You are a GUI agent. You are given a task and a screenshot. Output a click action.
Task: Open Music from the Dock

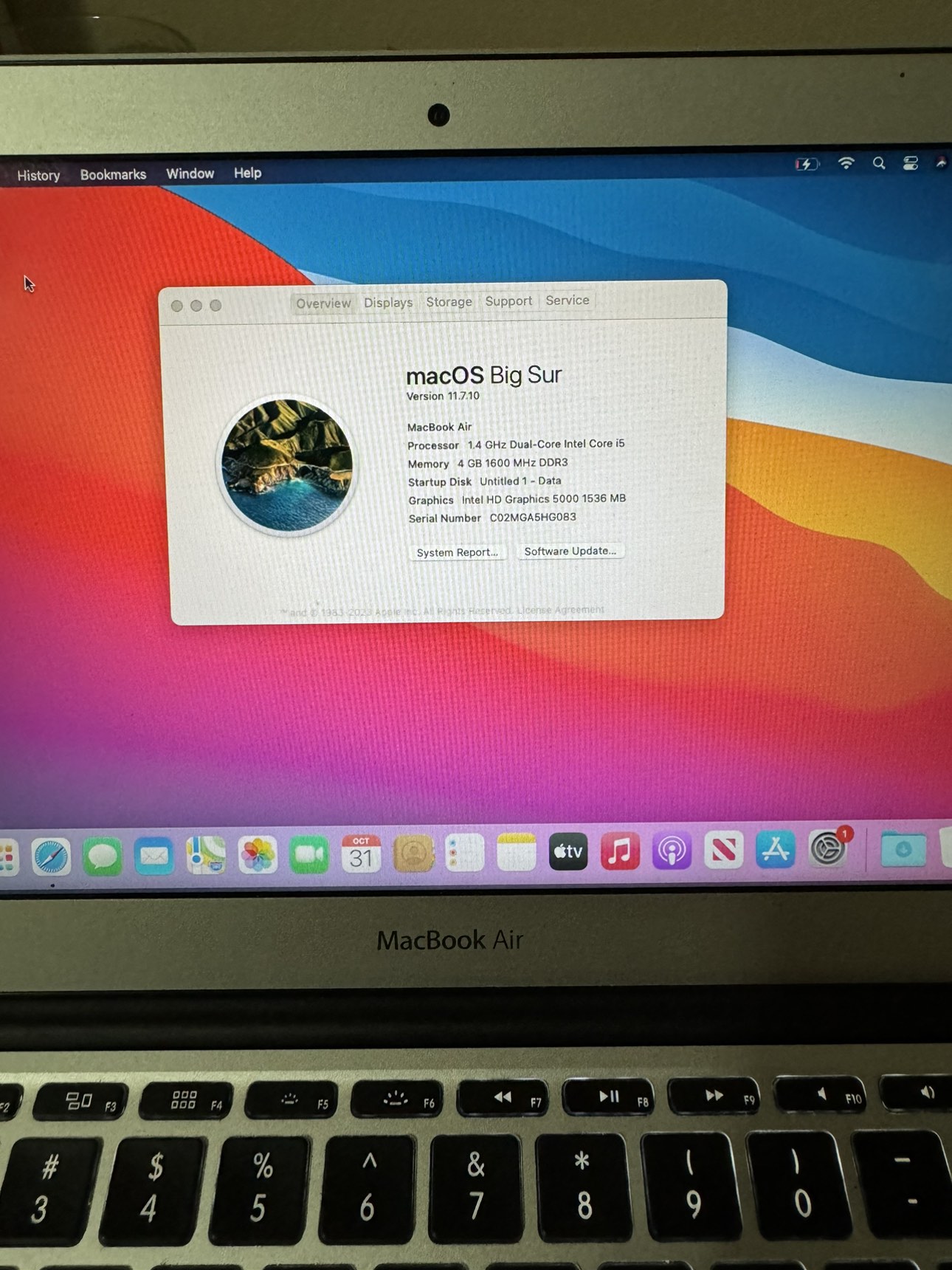pyautogui.click(x=620, y=851)
